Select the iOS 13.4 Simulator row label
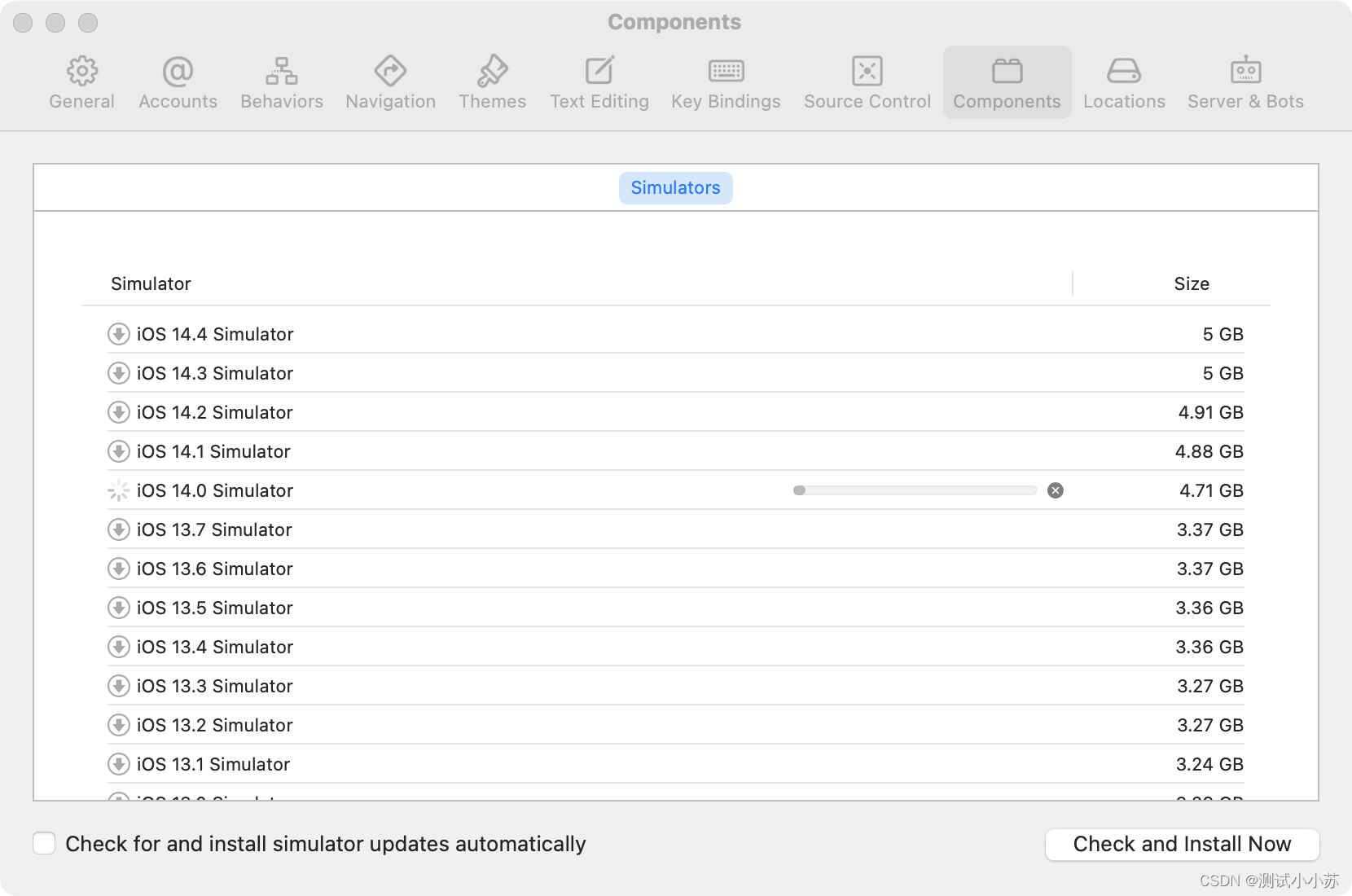This screenshot has height=896, width=1352. (215, 647)
